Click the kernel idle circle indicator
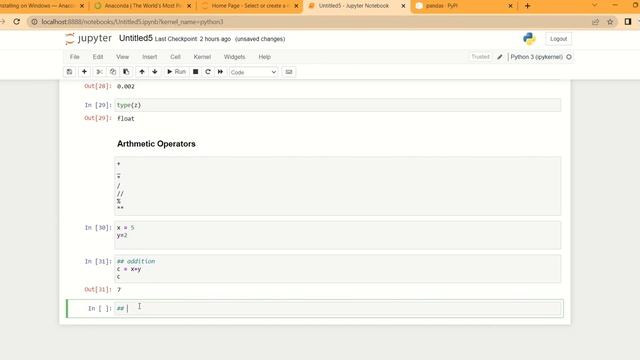The image size is (640, 360). 569,57
